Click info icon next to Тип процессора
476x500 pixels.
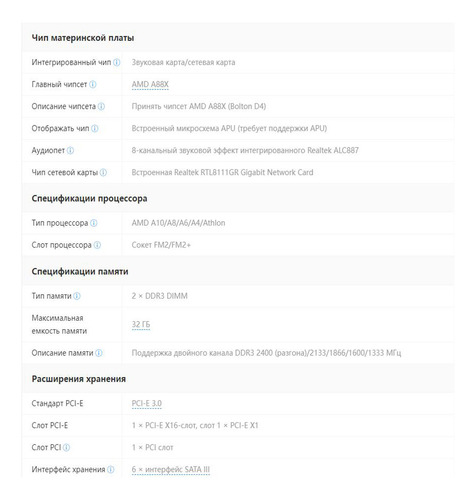point(94,223)
